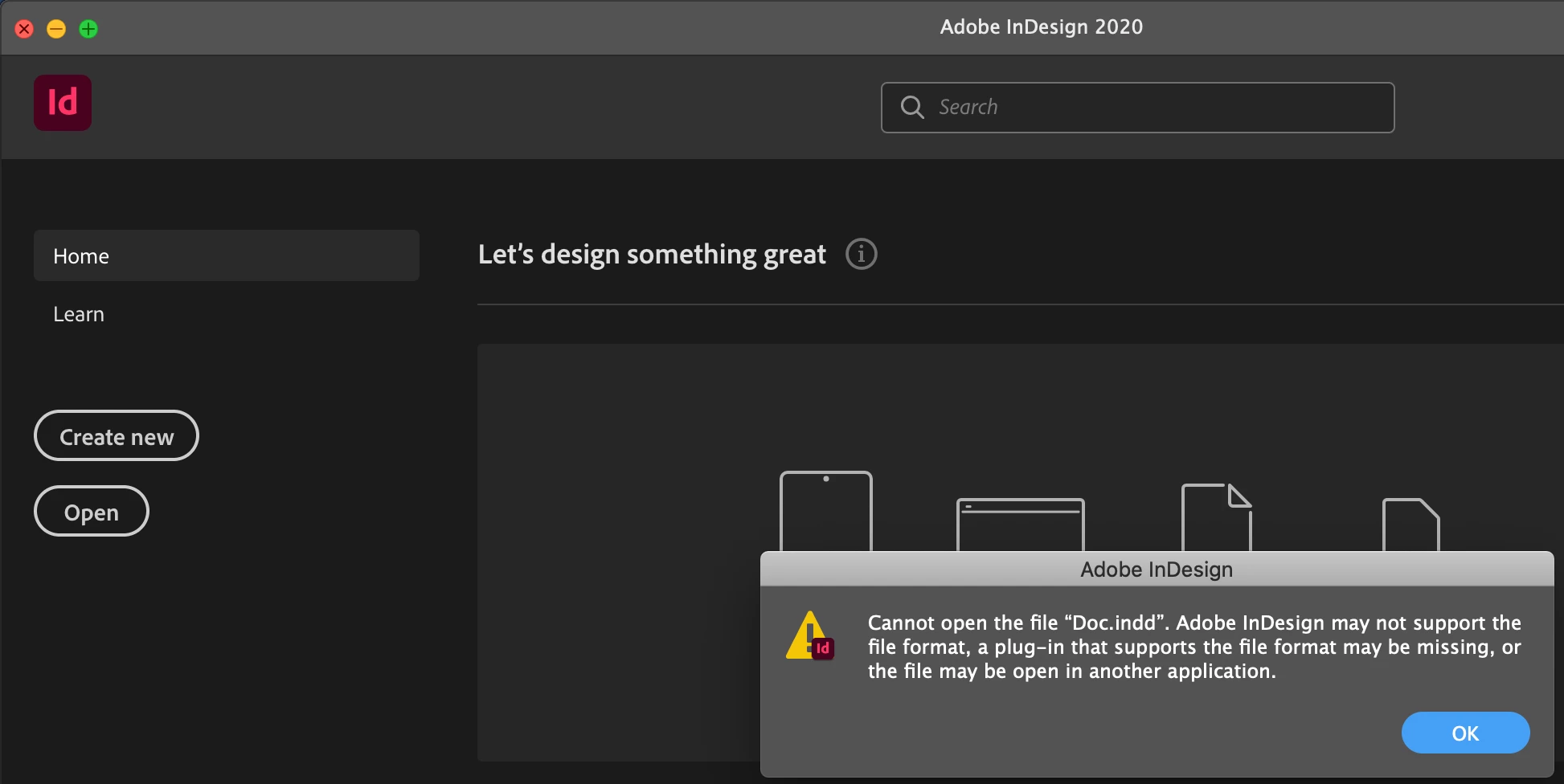Image resolution: width=1564 pixels, height=784 pixels.
Task: Click the 'Let's design something great' heading
Action: tap(652, 255)
